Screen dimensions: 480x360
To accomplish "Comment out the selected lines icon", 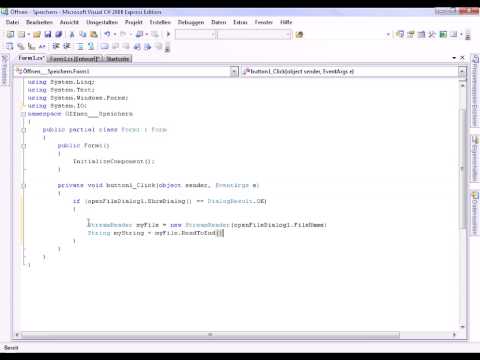I will tap(80, 46).
